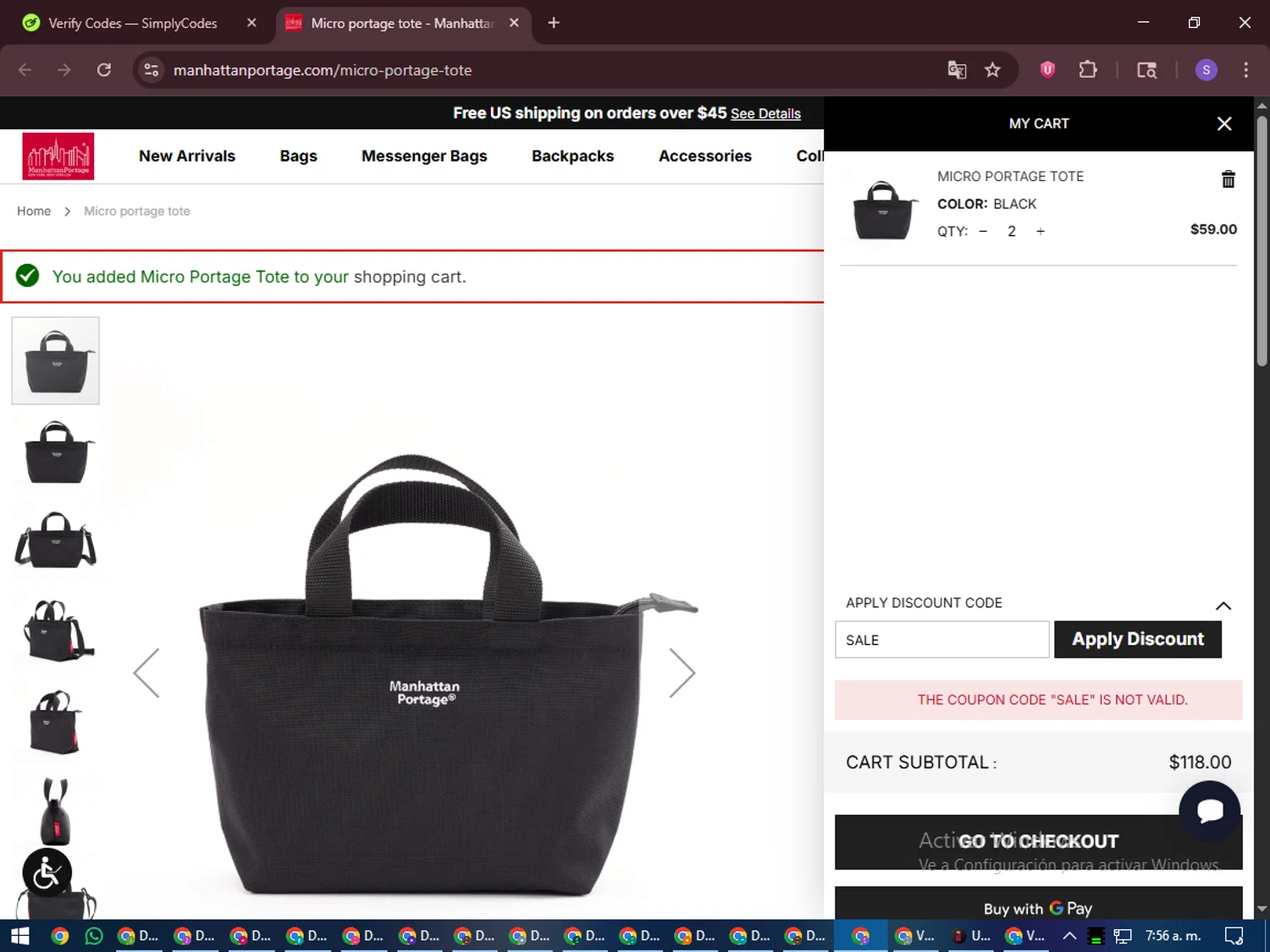Select the sixth side-view product thumbnail
Image resolution: width=1270 pixels, height=952 pixels.
(56, 811)
